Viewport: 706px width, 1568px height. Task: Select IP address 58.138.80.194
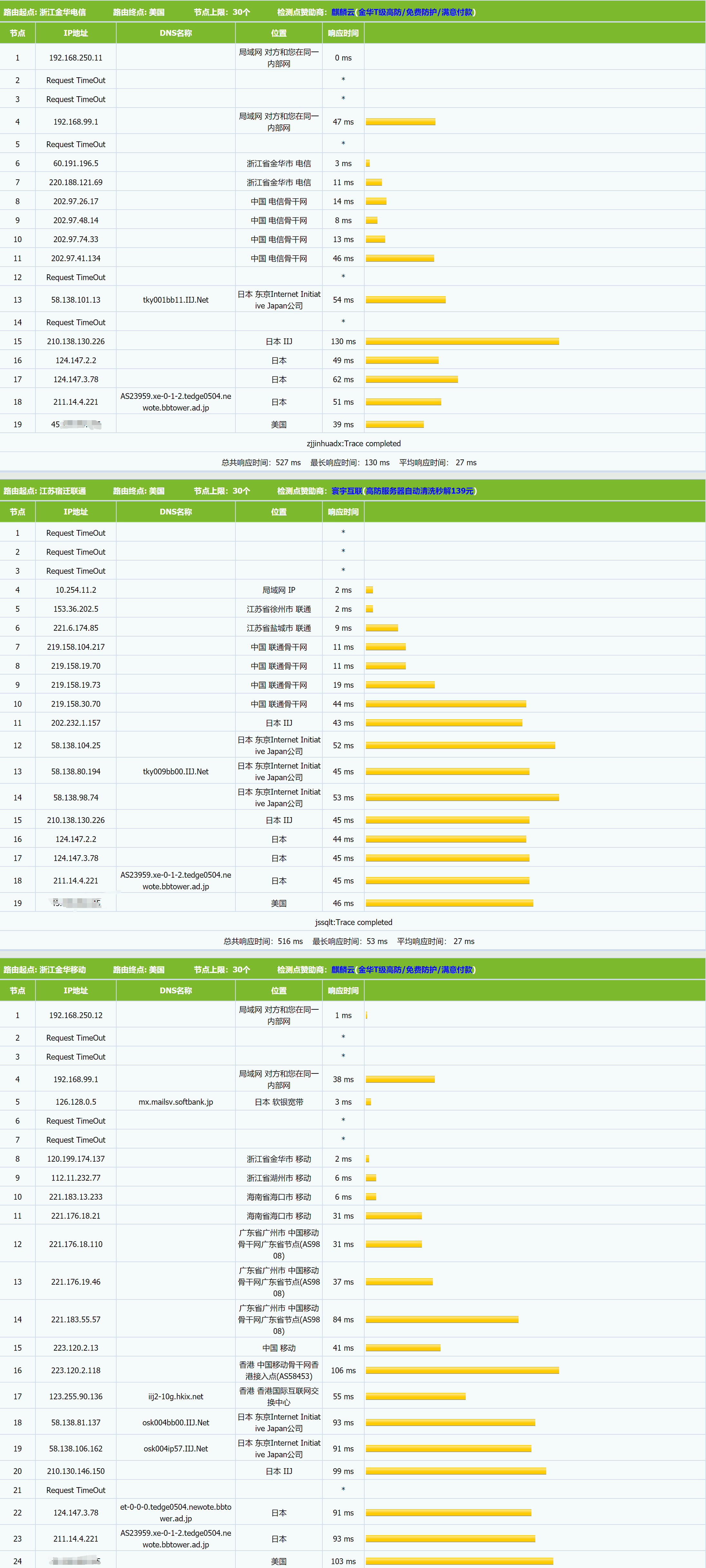coord(76,771)
